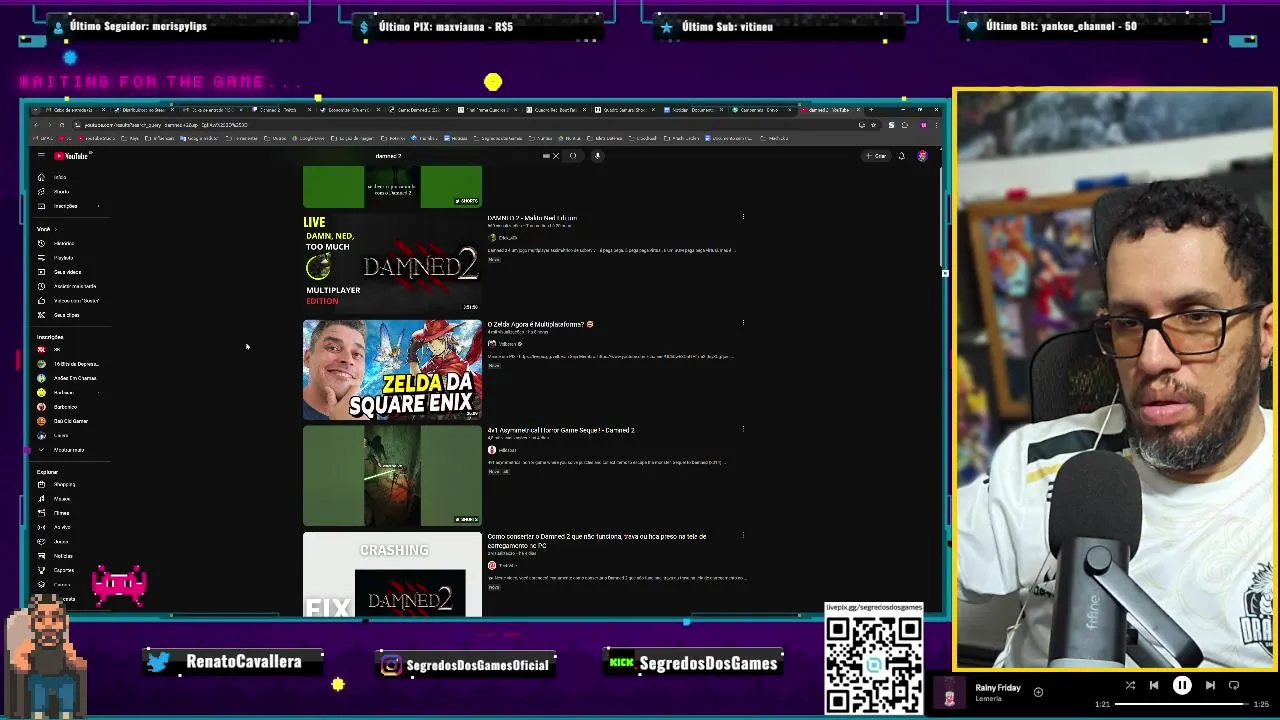Open Dab Cid Gamer subscription channel
The height and width of the screenshot is (720, 1280).
68,421
